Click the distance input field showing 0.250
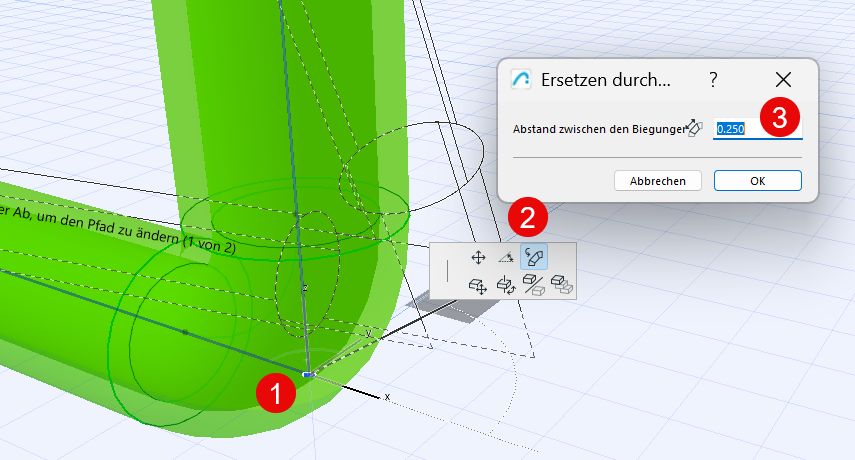 (x=757, y=129)
